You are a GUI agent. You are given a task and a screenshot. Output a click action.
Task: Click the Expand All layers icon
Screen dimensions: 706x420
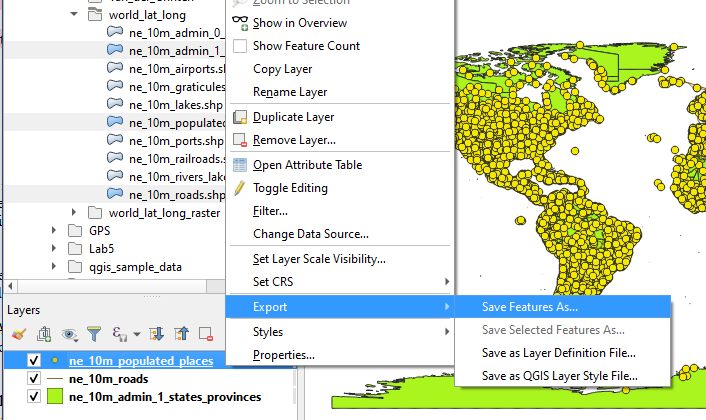(x=156, y=334)
